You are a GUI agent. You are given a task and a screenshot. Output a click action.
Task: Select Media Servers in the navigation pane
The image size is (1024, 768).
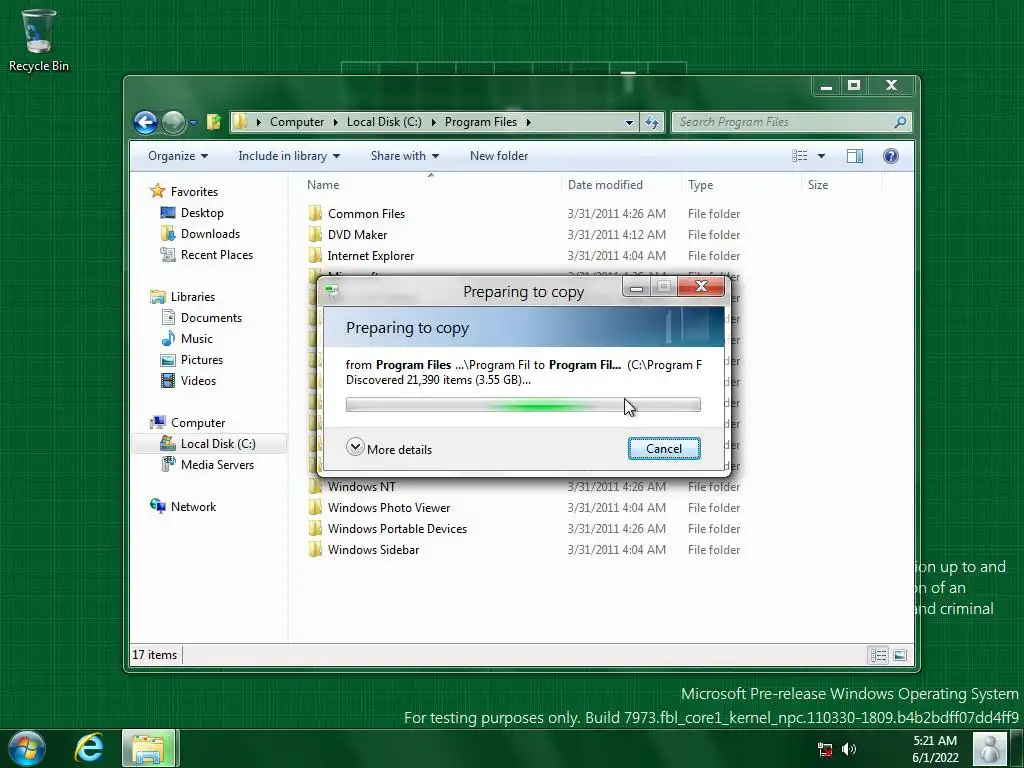tap(217, 464)
